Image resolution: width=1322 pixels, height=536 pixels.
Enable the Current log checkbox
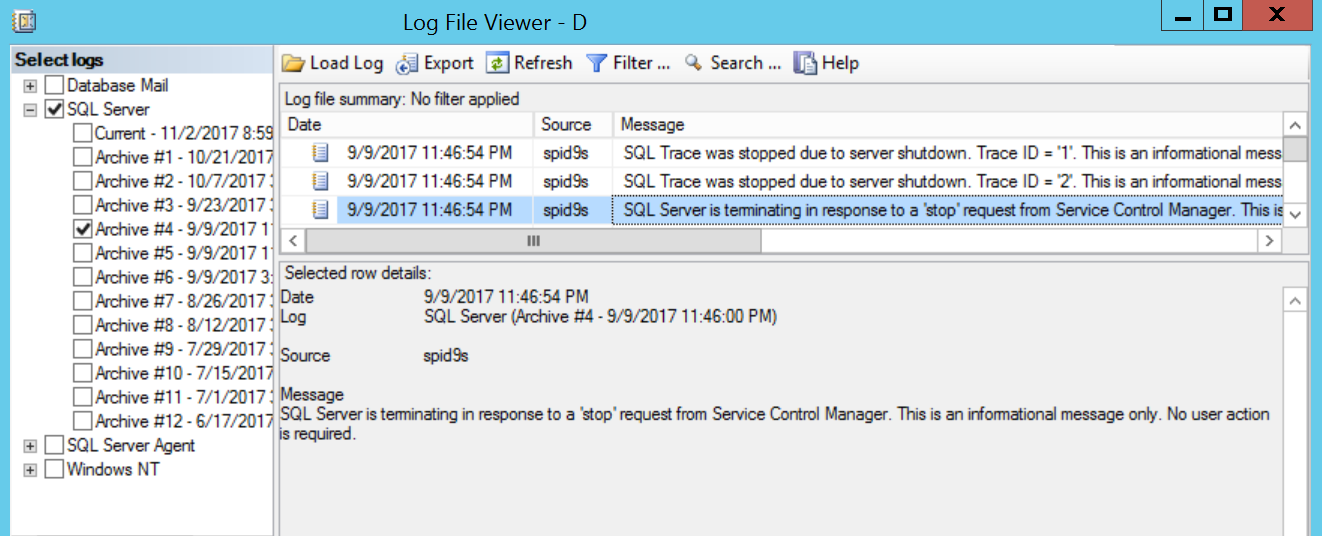(x=83, y=134)
